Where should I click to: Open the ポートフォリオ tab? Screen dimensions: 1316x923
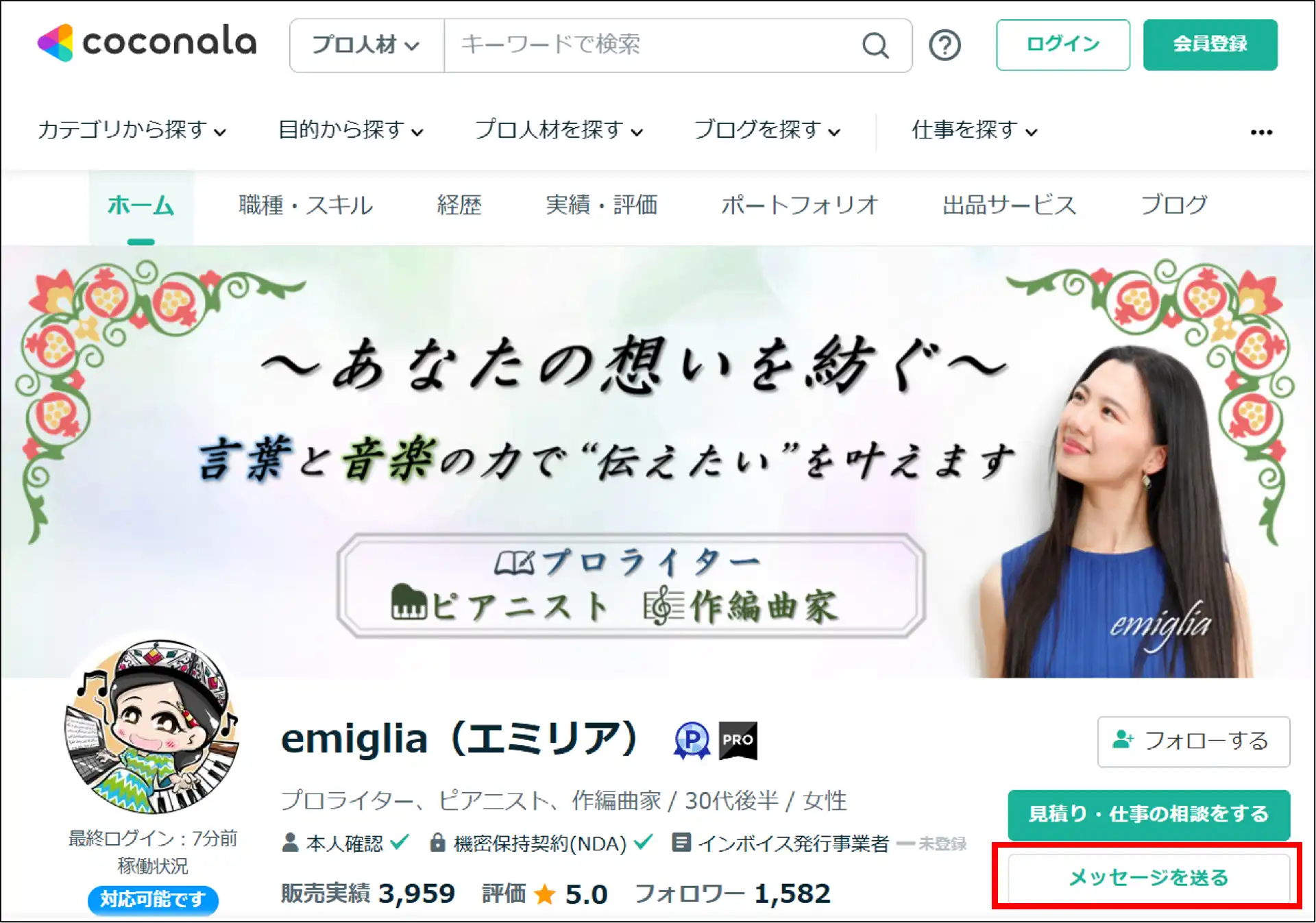click(799, 205)
